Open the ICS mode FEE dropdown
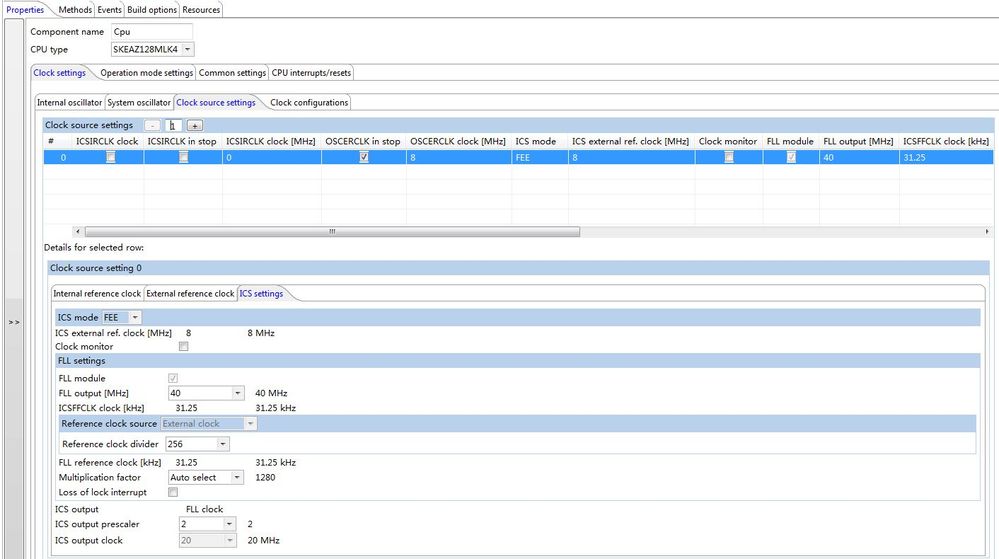The image size is (999, 559). 135,317
